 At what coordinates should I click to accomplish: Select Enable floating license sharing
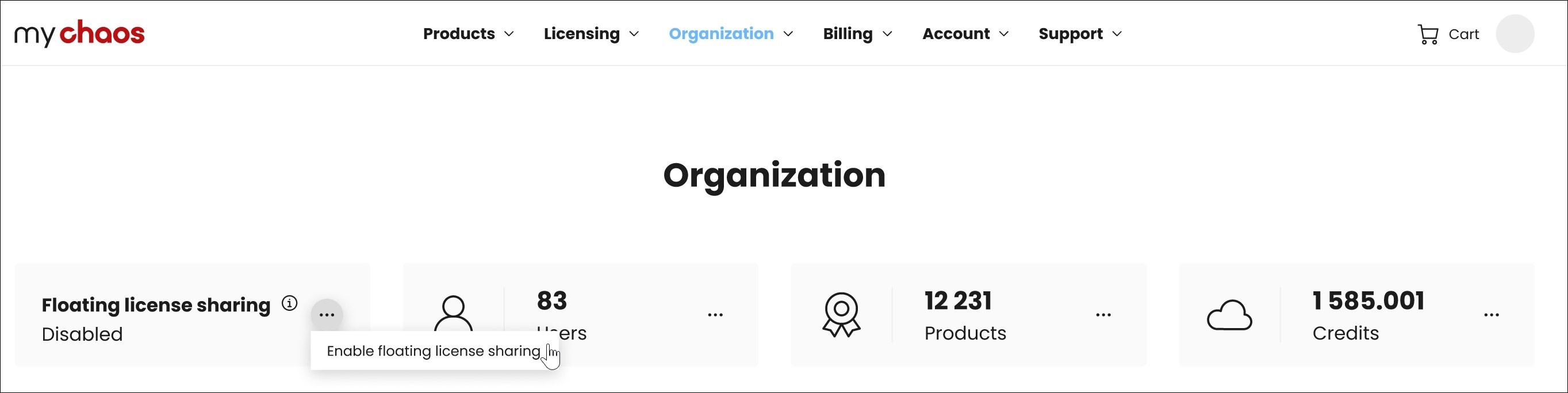pyautogui.click(x=433, y=351)
